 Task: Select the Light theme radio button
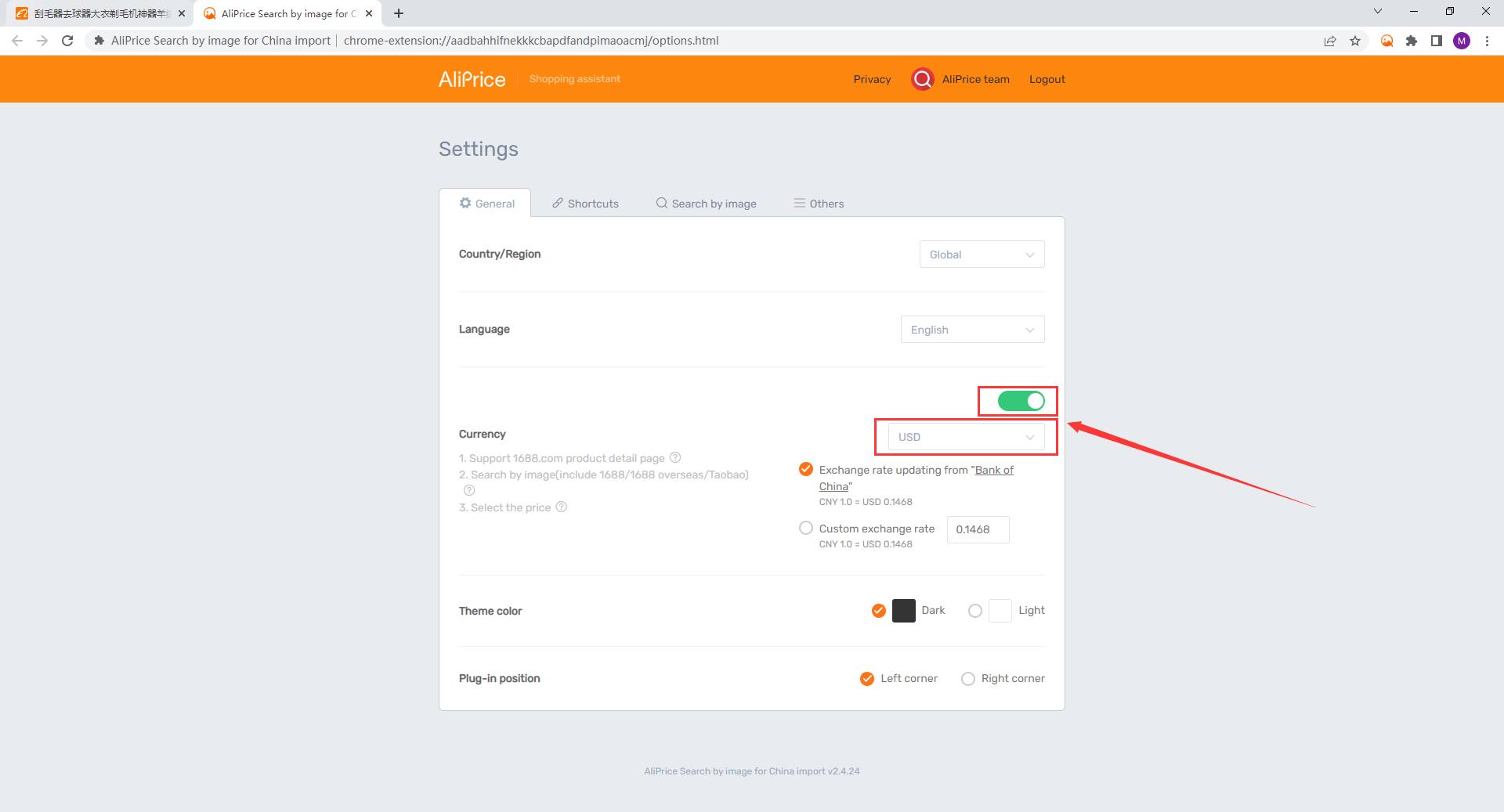975,611
